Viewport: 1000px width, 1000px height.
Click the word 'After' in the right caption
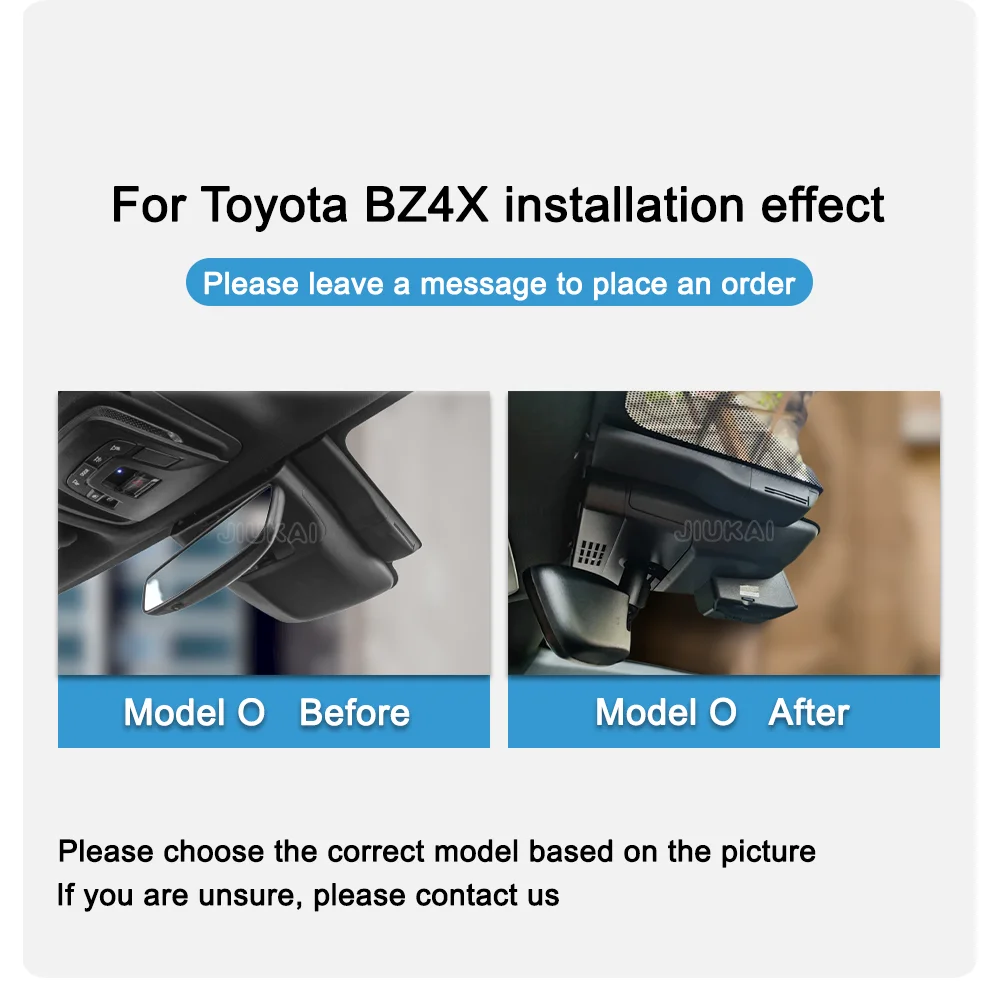coord(809,712)
